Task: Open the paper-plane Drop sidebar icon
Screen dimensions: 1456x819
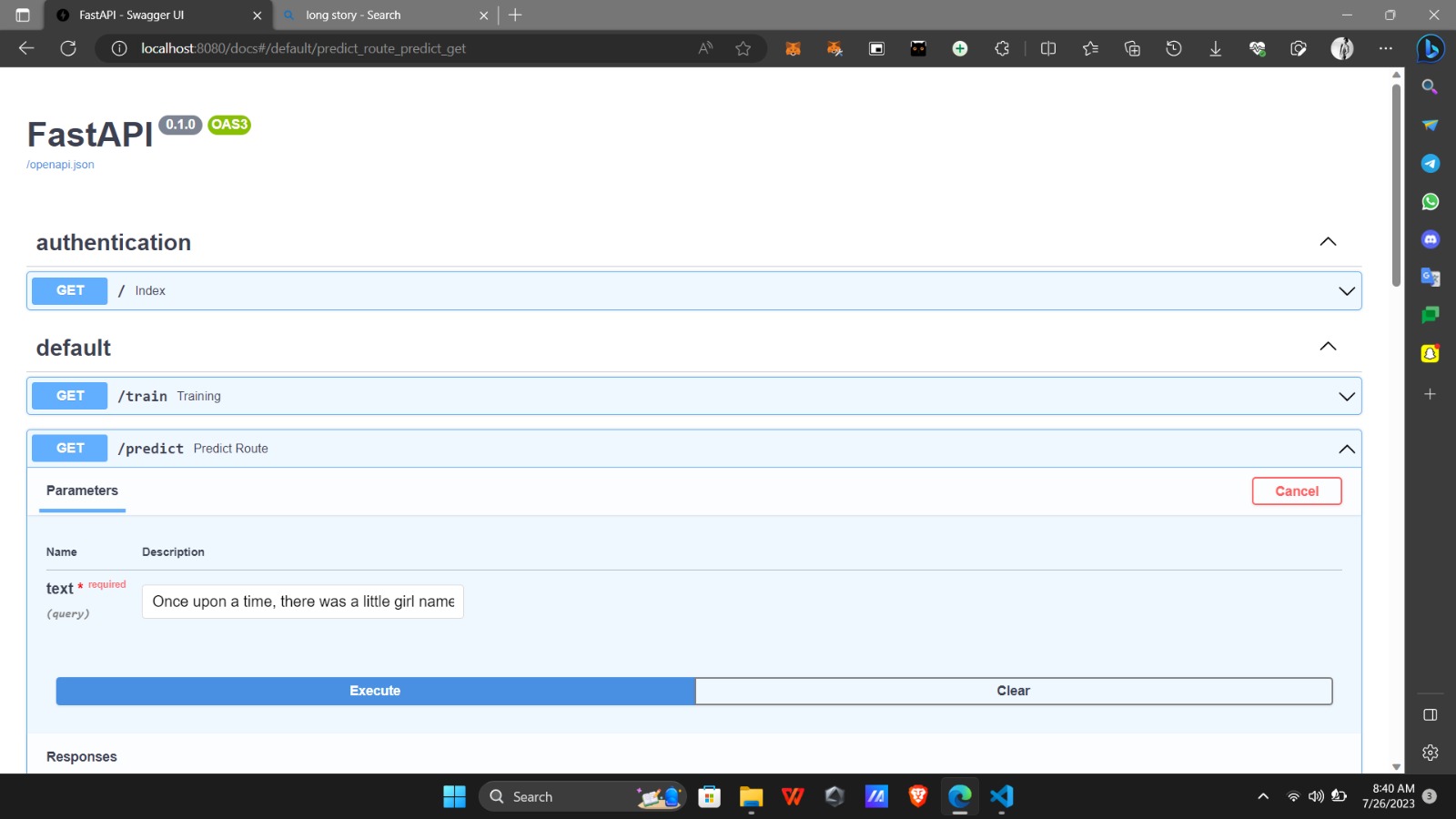Action: coord(1431,125)
